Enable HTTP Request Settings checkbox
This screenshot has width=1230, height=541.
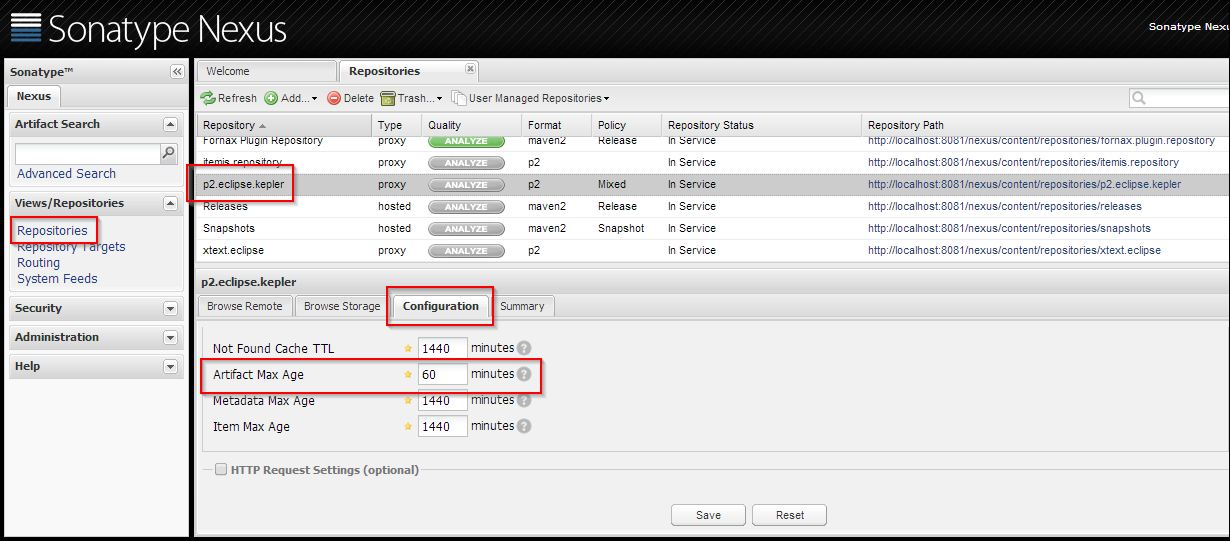[x=221, y=470]
